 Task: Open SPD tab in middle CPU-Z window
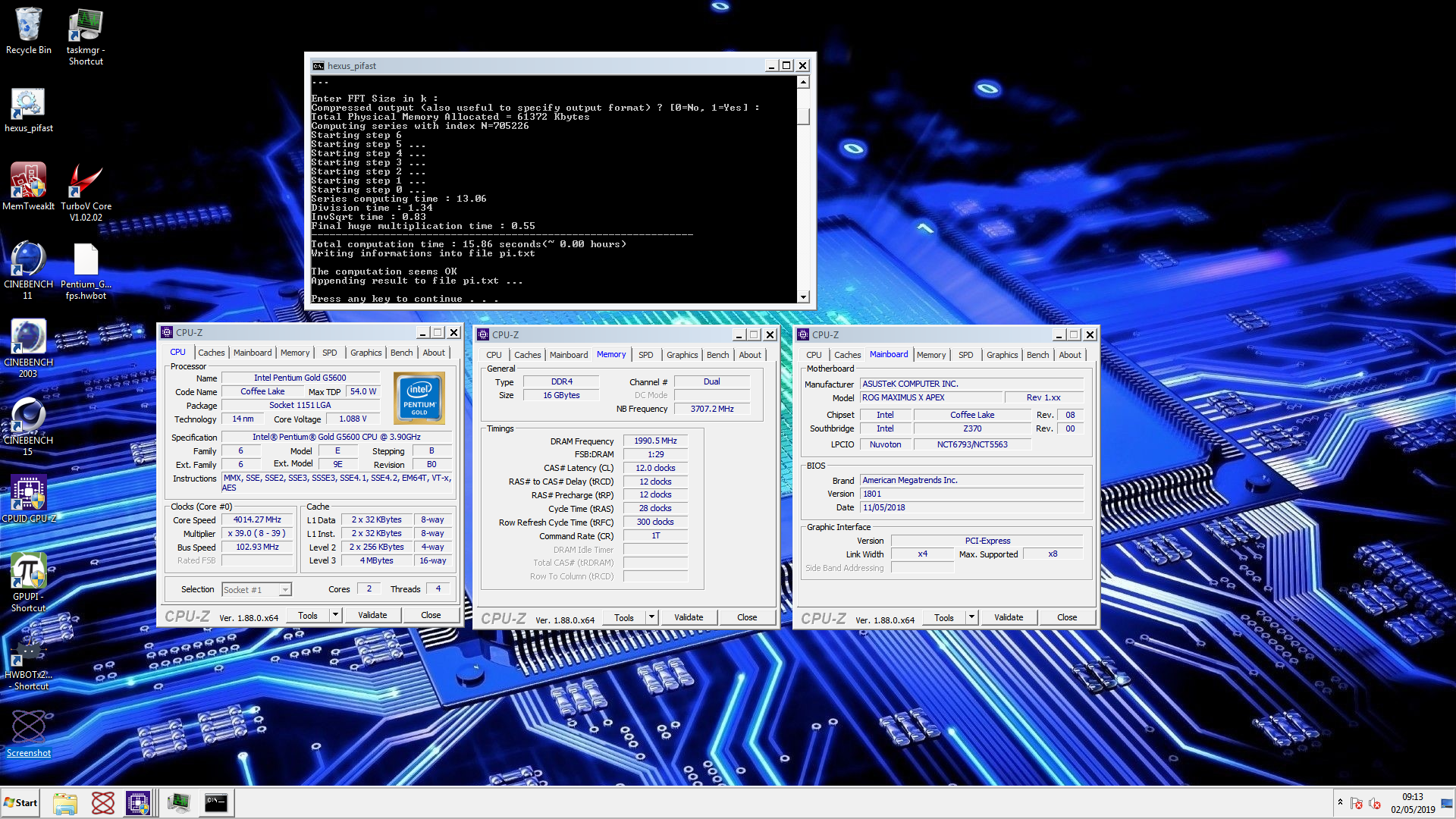pyautogui.click(x=645, y=355)
